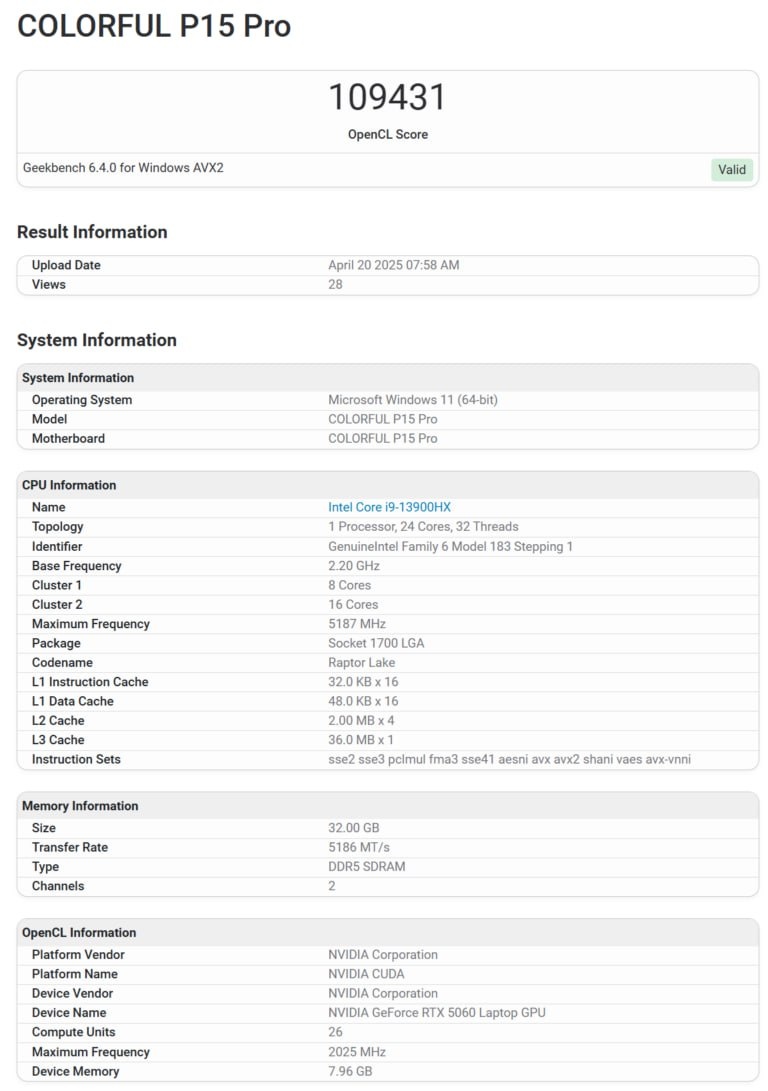Screen dimensions: 768x1091
Task: Click memory Size value 32.00 GB
Action: [353, 829]
